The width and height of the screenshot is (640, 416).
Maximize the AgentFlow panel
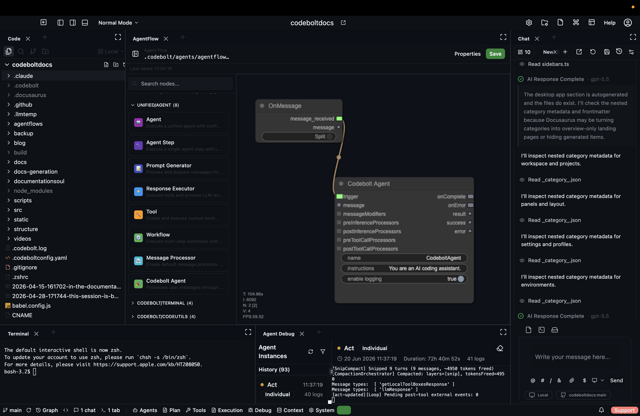point(503,37)
